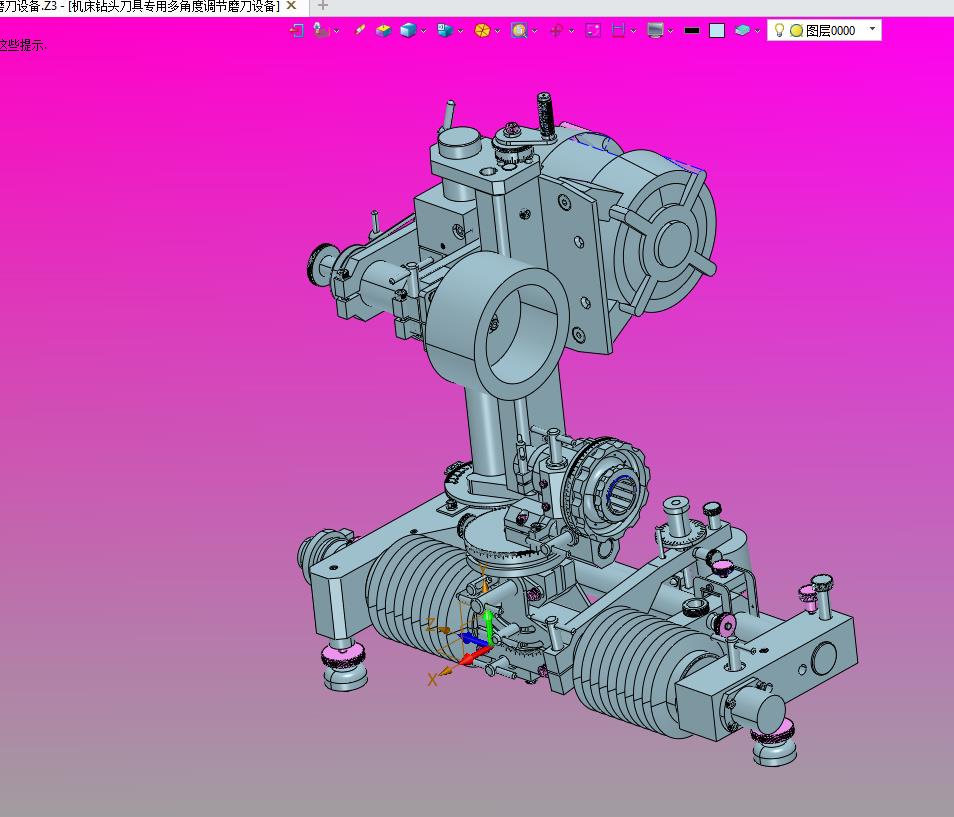Viewport: 954px width, 817px height.
Task: Open dropdown beside the shaded cube icon
Action: tap(423, 31)
